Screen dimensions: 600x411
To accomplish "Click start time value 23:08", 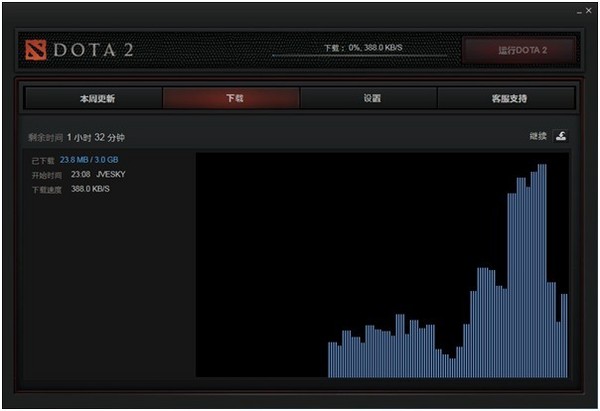I will [x=80, y=174].
